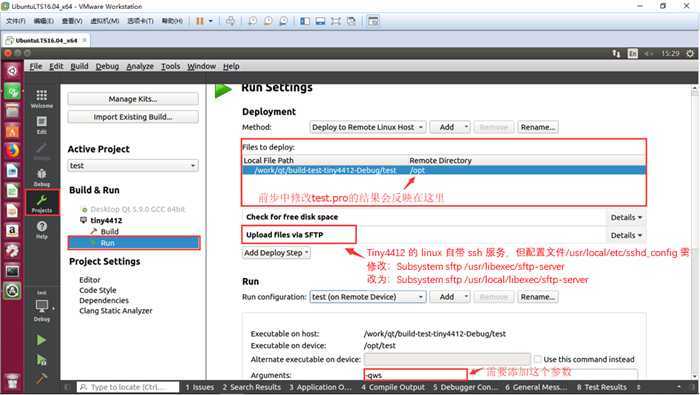Viewport: 700px width, 395px height.
Task: Open the Trash at bottom of dock
Action: point(12,382)
